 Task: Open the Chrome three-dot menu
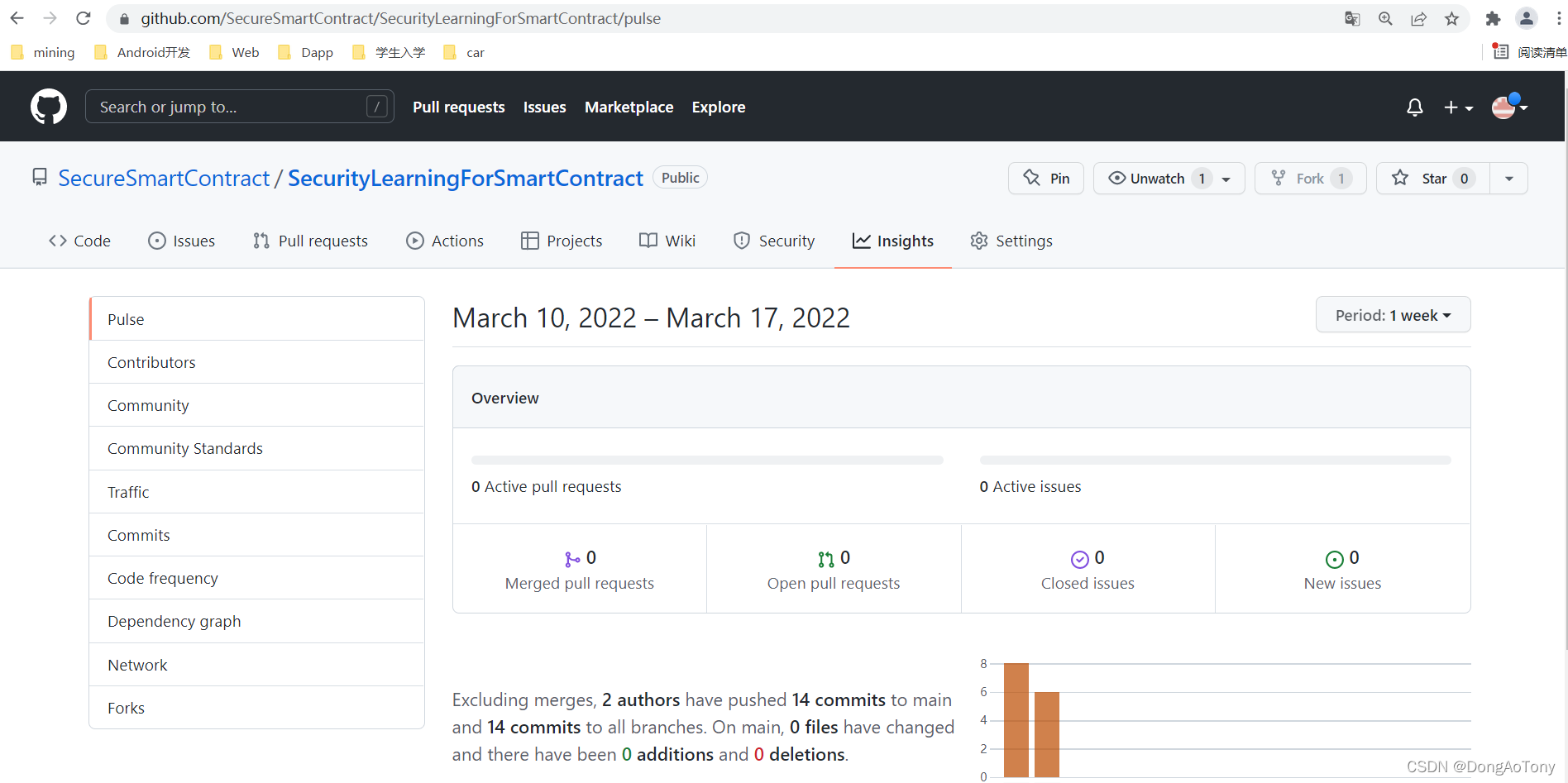tap(1558, 18)
